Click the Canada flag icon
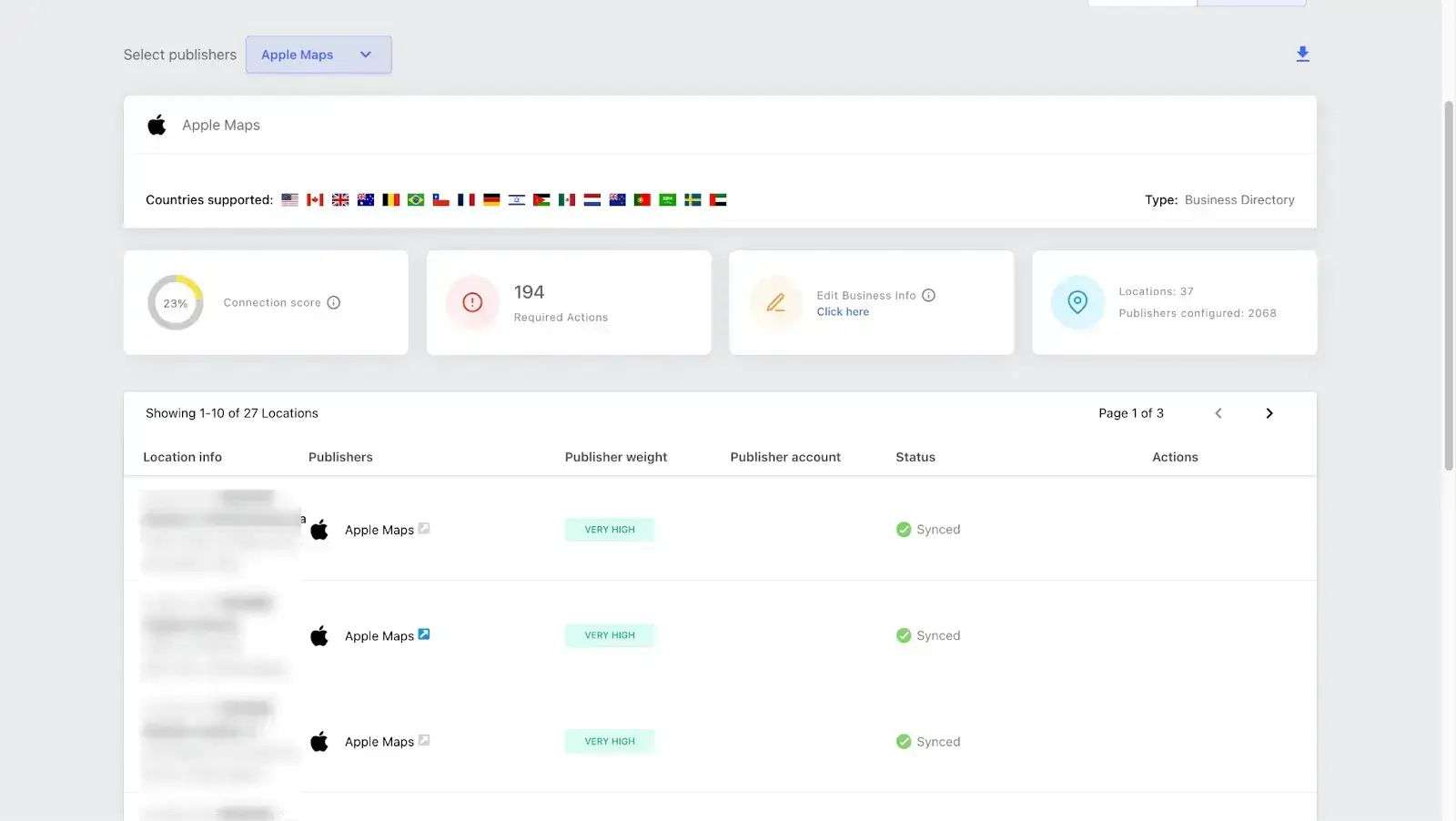This screenshot has height=821, width=1456. 315,199
